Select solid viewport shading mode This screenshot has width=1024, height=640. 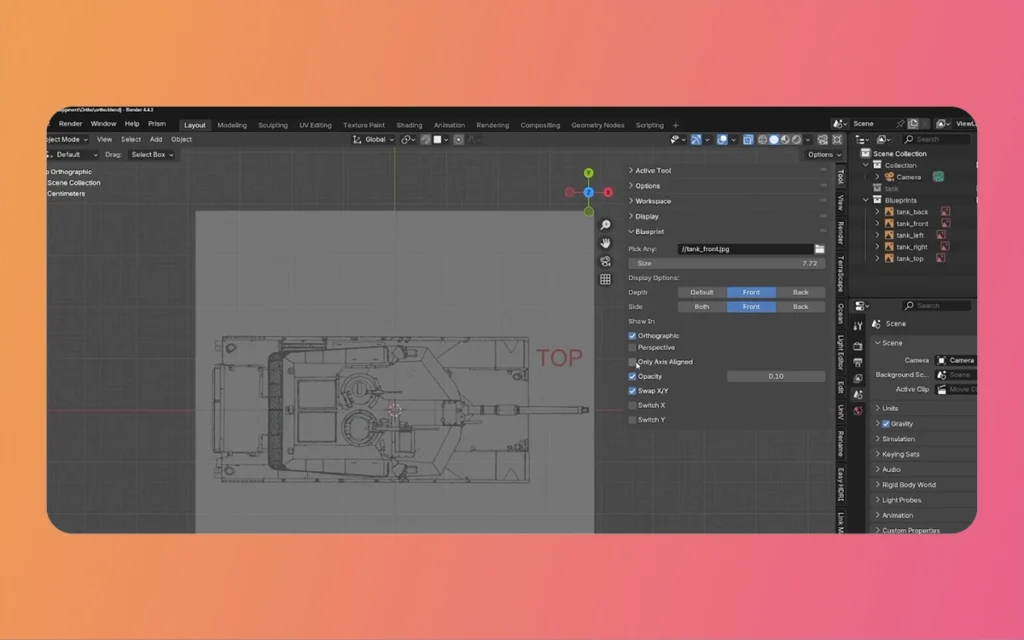[774, 140]
